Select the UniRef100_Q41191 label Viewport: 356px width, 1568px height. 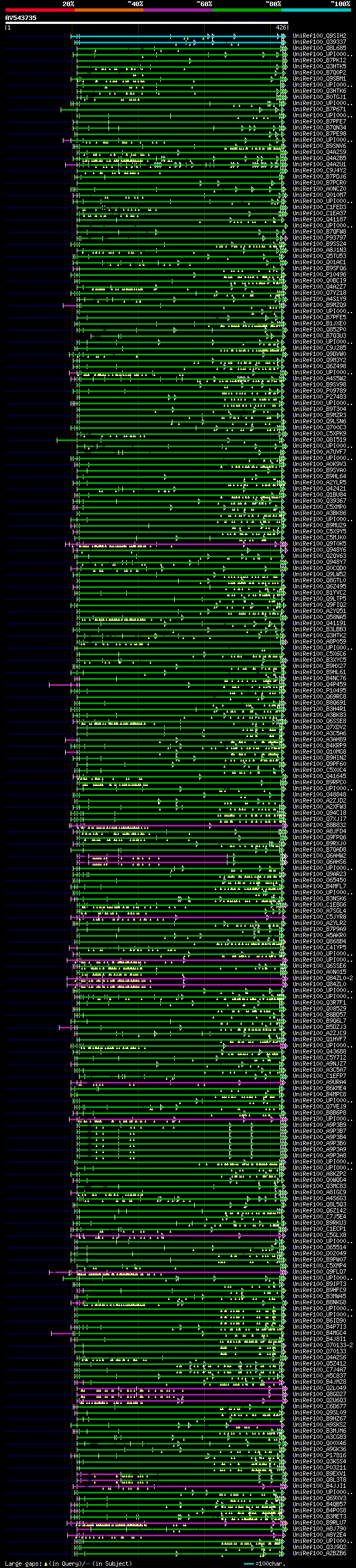coord(319,623)
